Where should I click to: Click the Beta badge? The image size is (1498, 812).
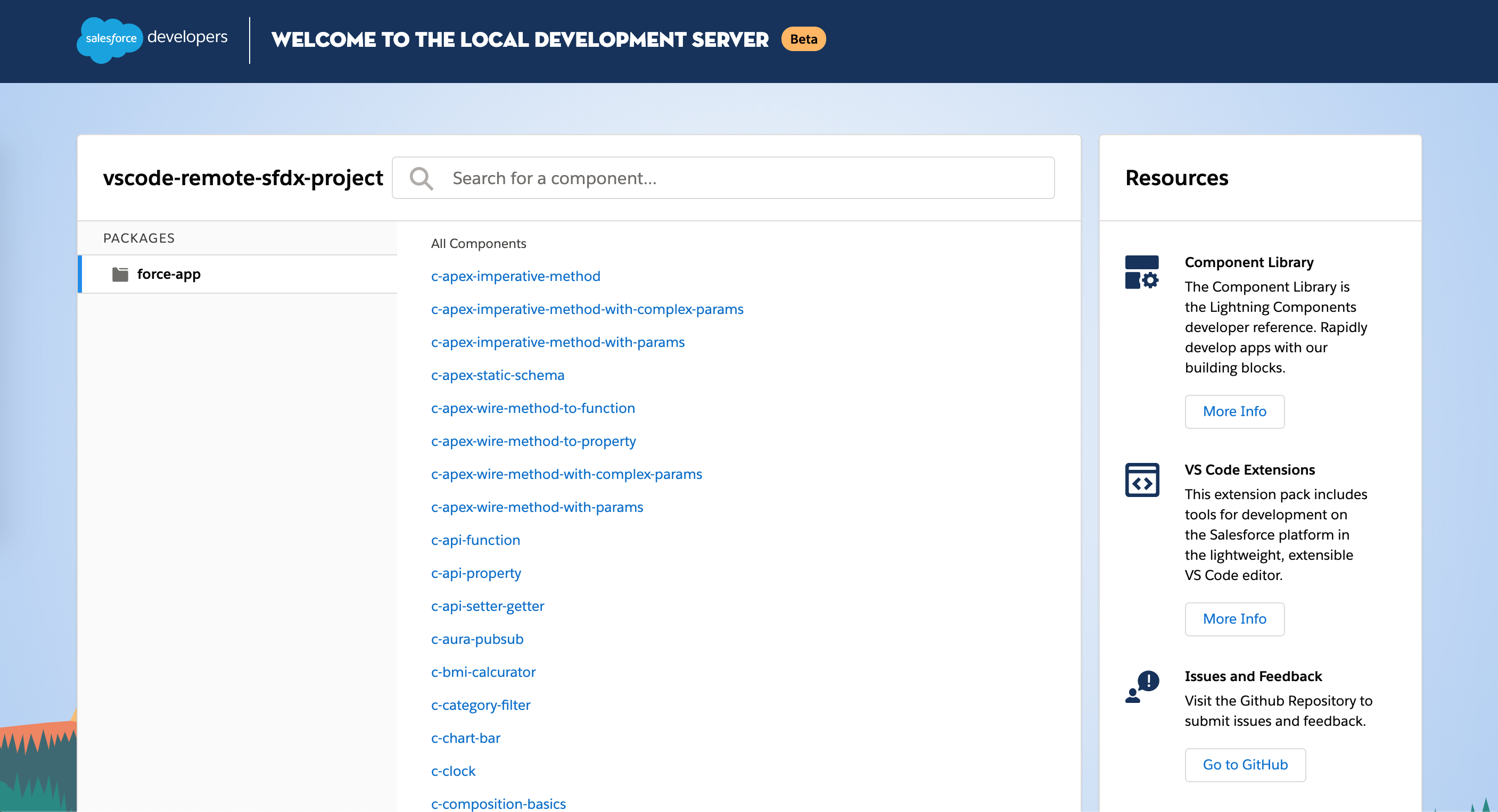pyautogui.click(x=803, y=39)
